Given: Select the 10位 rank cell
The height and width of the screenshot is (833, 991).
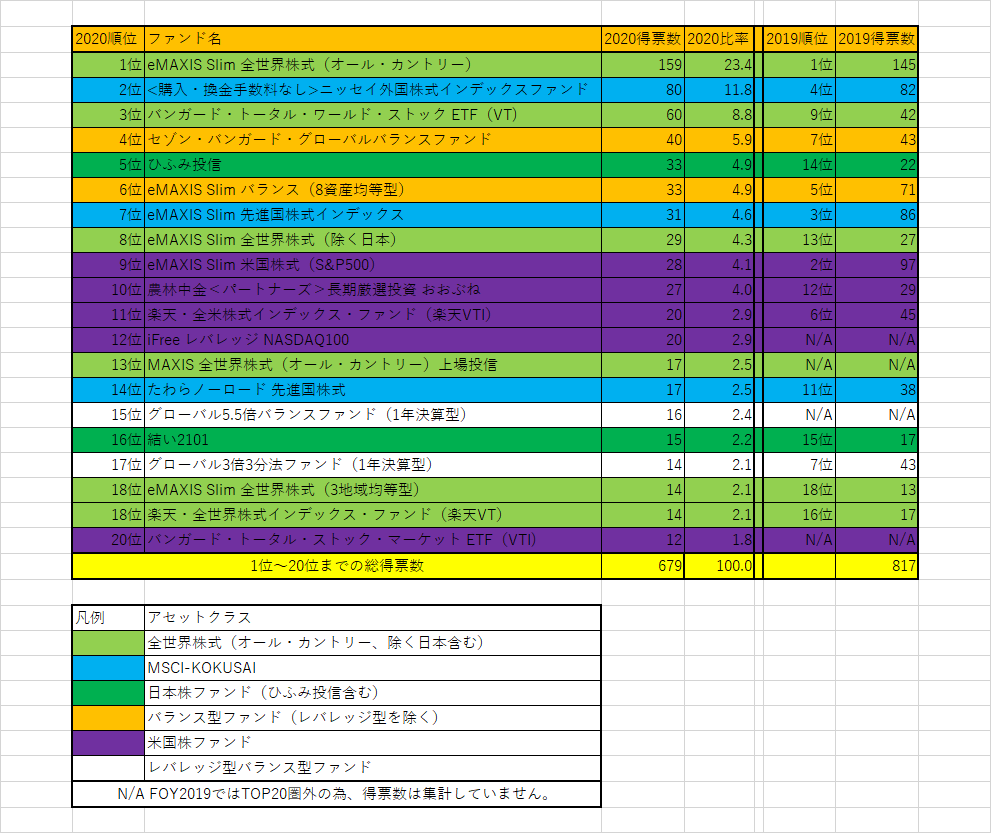Looking at the screenshot, I should click(x=109, y=289).
